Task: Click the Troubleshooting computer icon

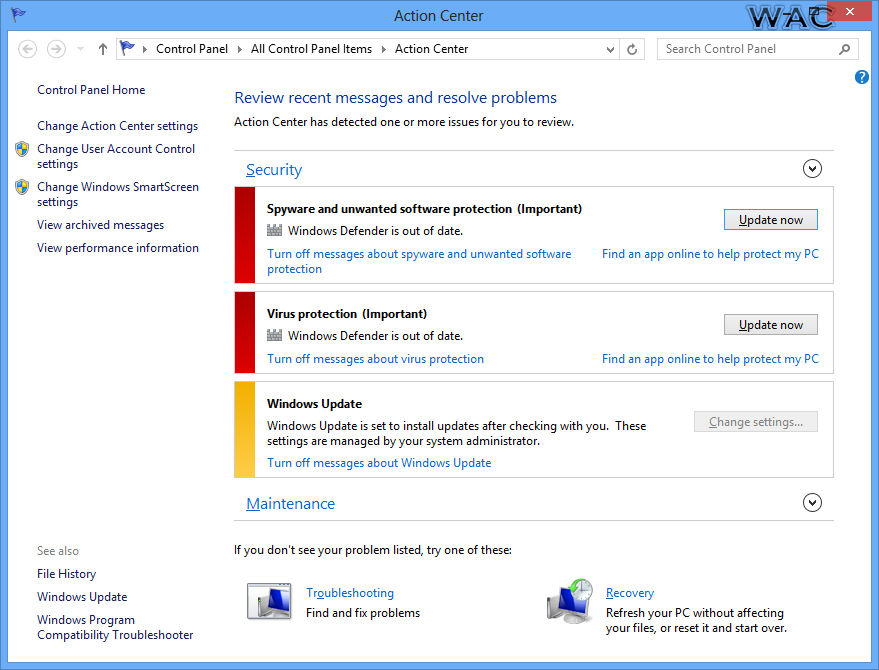Action: pyautogui.click(x=270, y=600)
